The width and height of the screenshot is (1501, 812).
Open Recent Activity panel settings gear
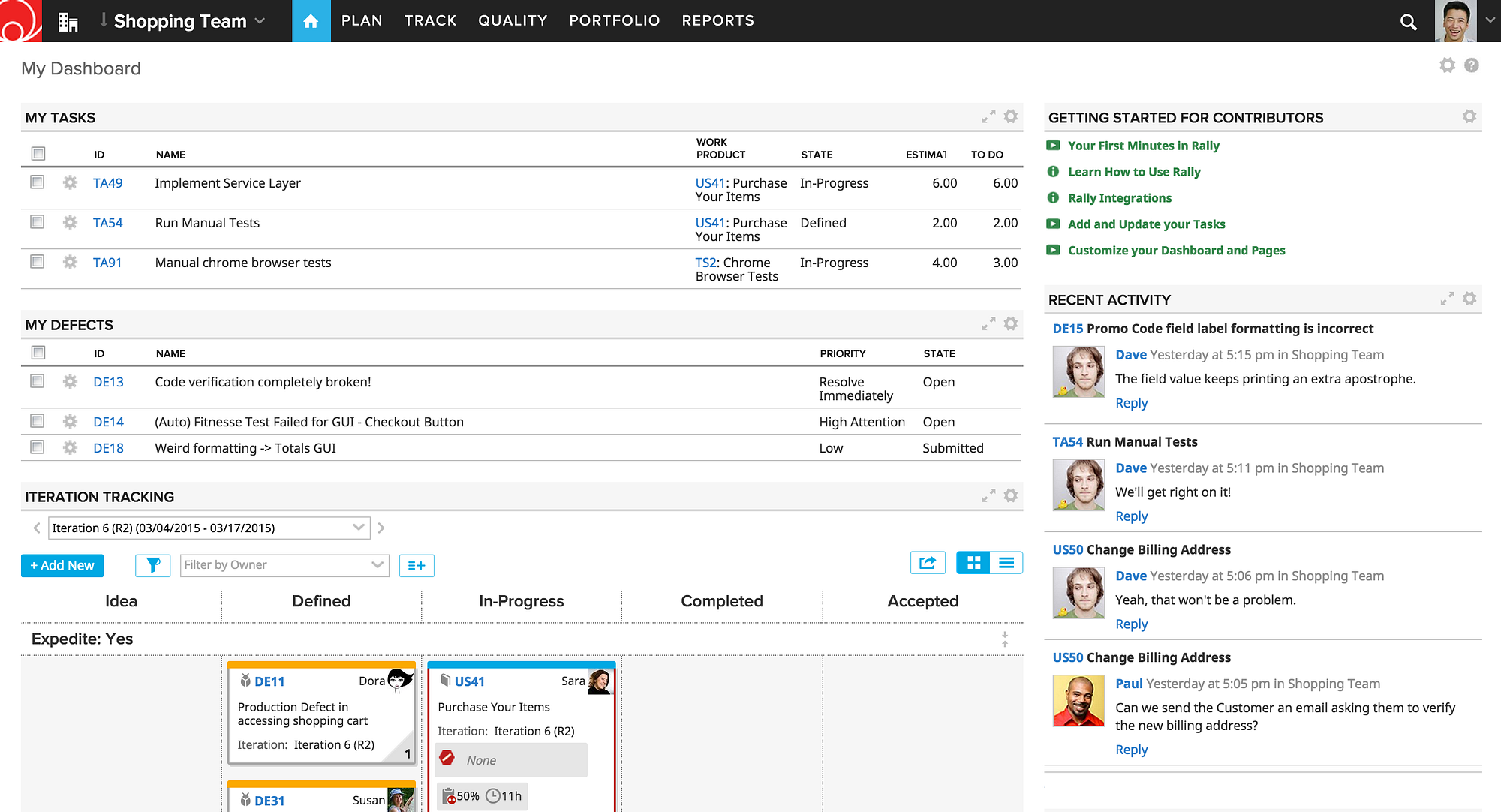point(1469,299)
